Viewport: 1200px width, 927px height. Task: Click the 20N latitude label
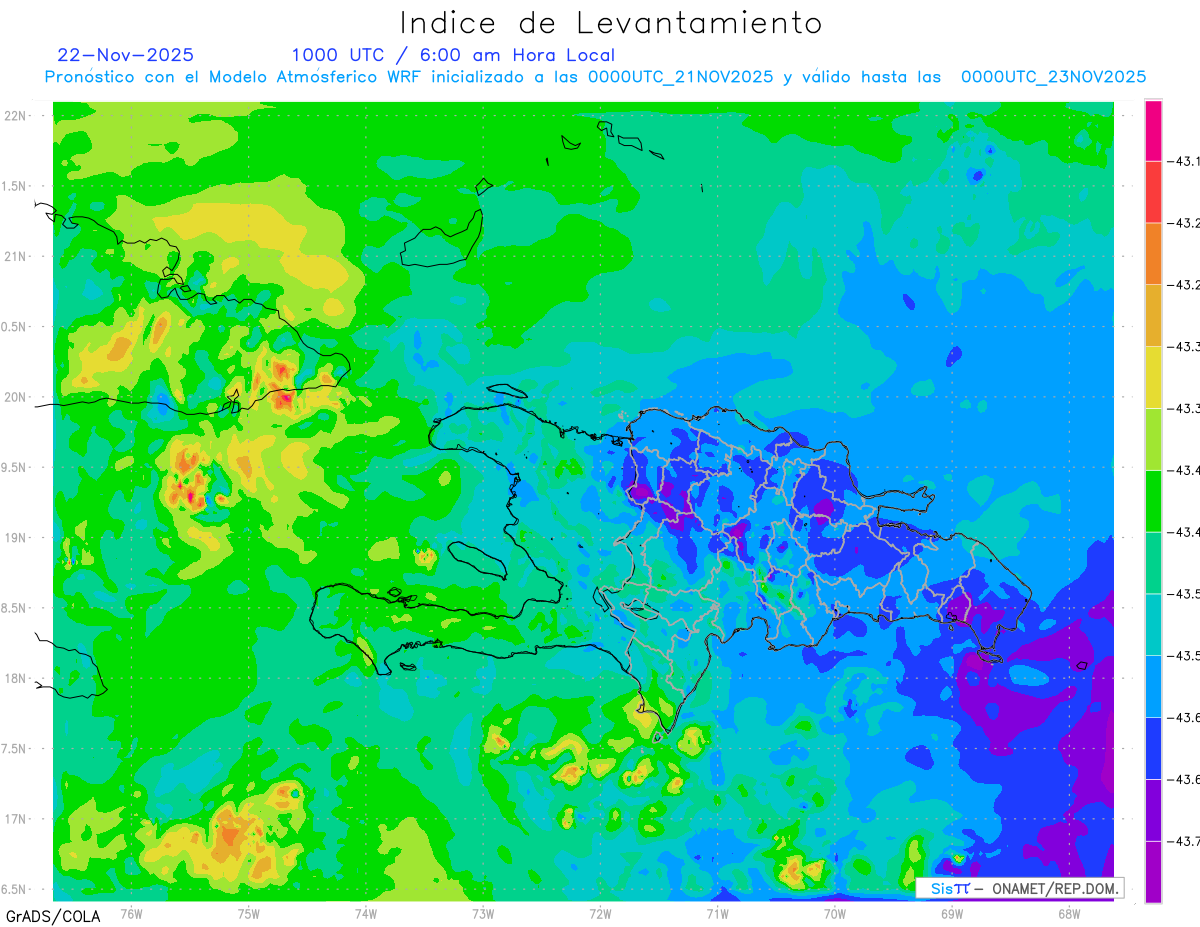pyautogui.click(x=16, y=397)
